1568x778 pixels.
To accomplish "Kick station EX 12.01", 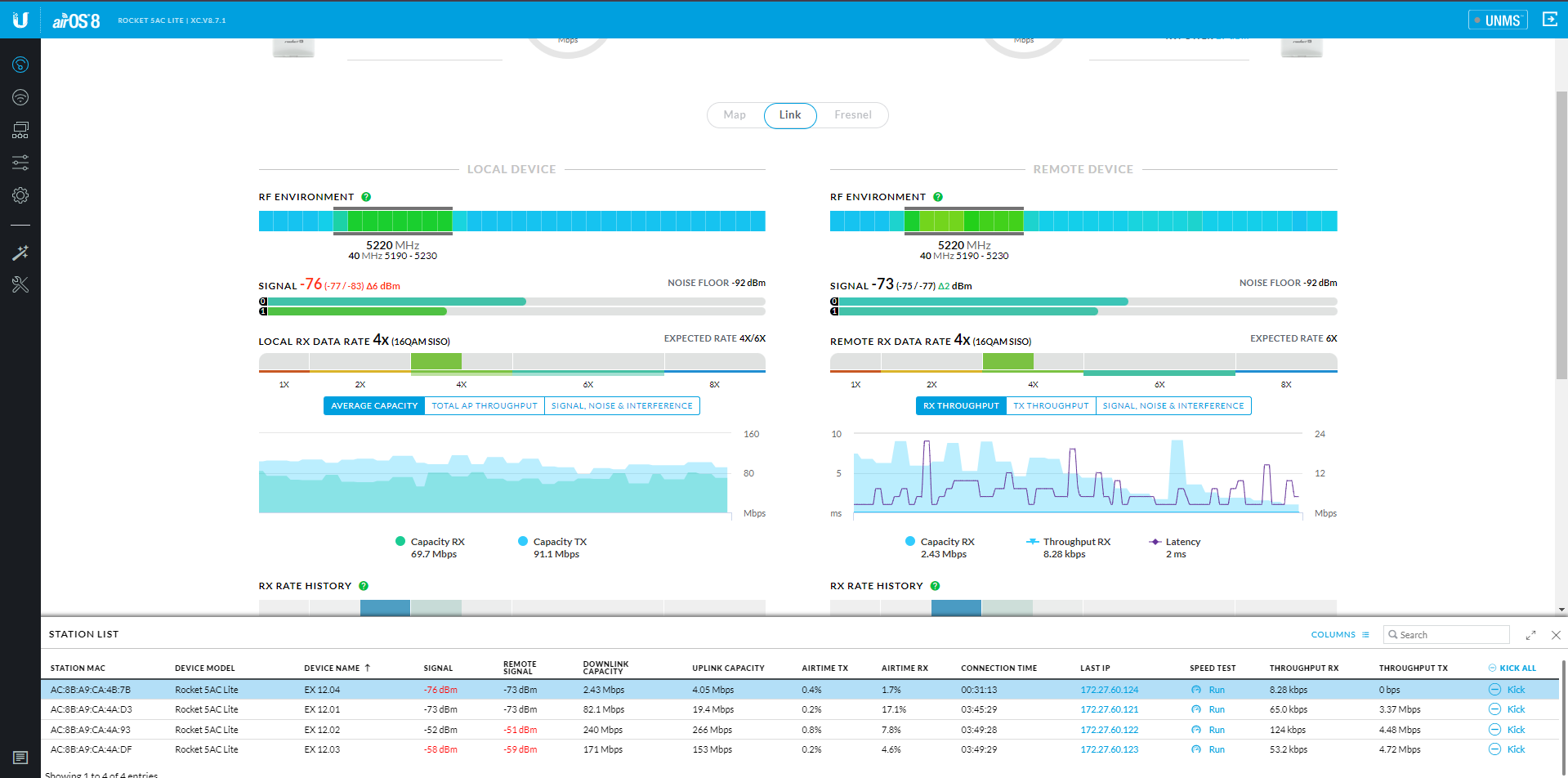I will pos(1507,709).
